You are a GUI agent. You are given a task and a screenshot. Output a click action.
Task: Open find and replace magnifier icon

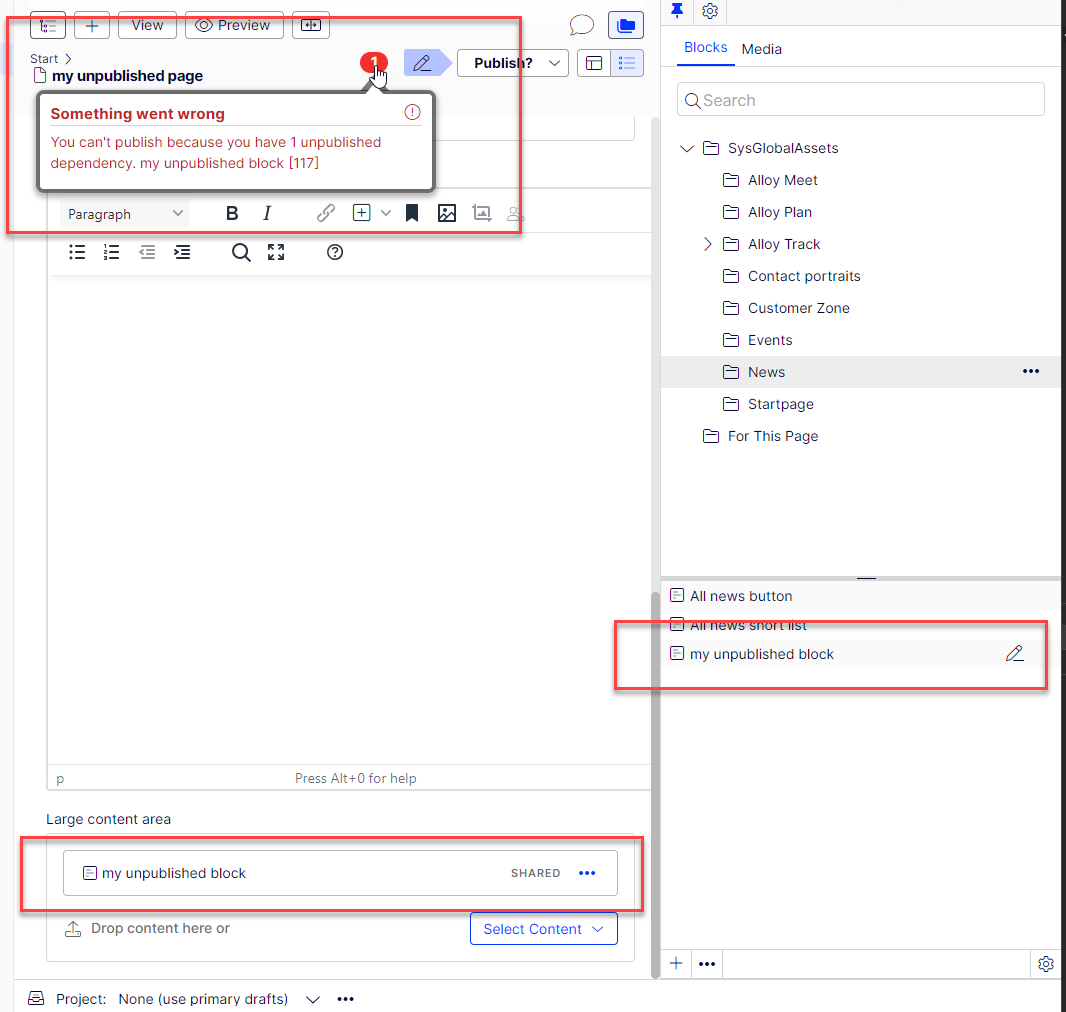pyautogui.click(x=241, y=252)
